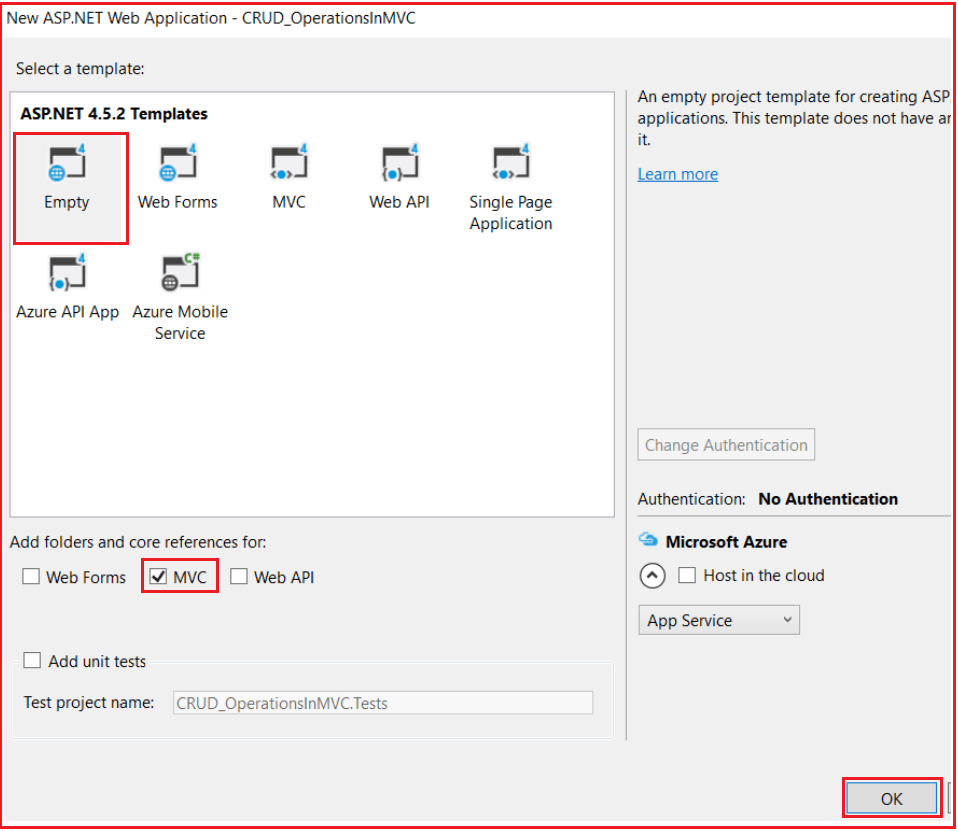The image size is (958, 831).
Task: Click the 'Add folders and core references for:' label
Action: 138,542
